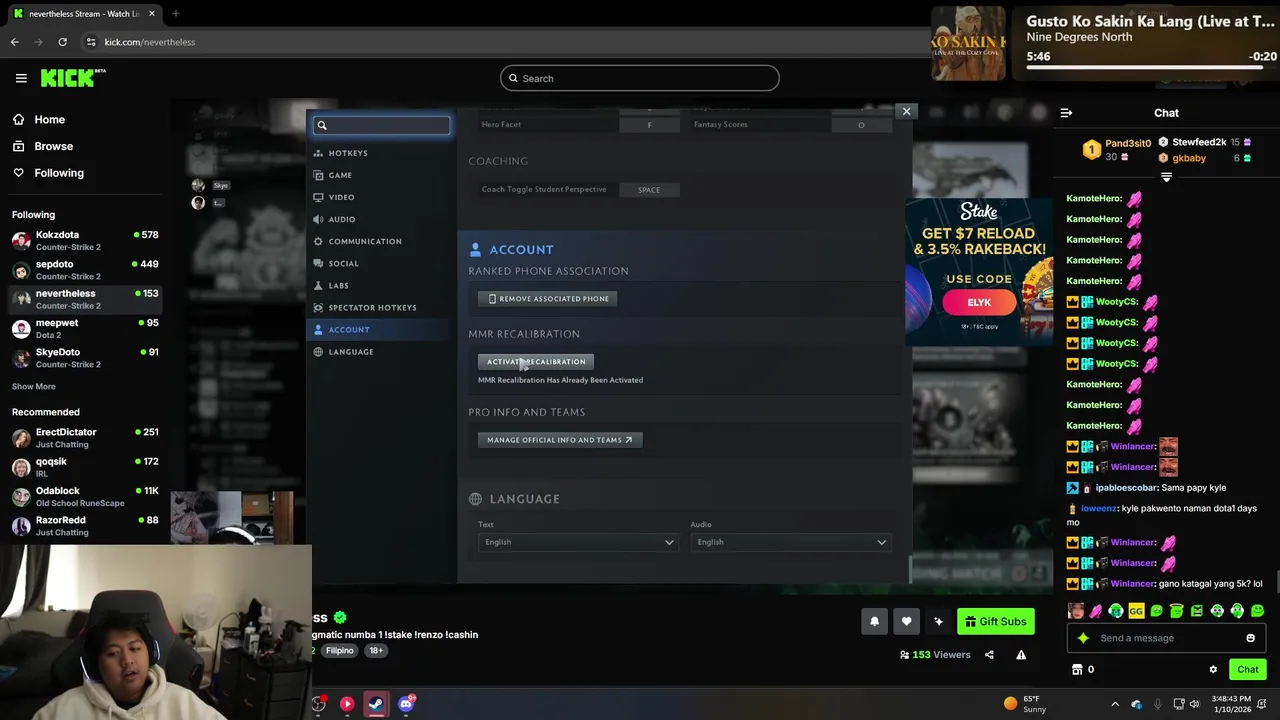Expand Audio language English dropdown
Viewport: 1280px width, 720px height.
click(789, 542)
